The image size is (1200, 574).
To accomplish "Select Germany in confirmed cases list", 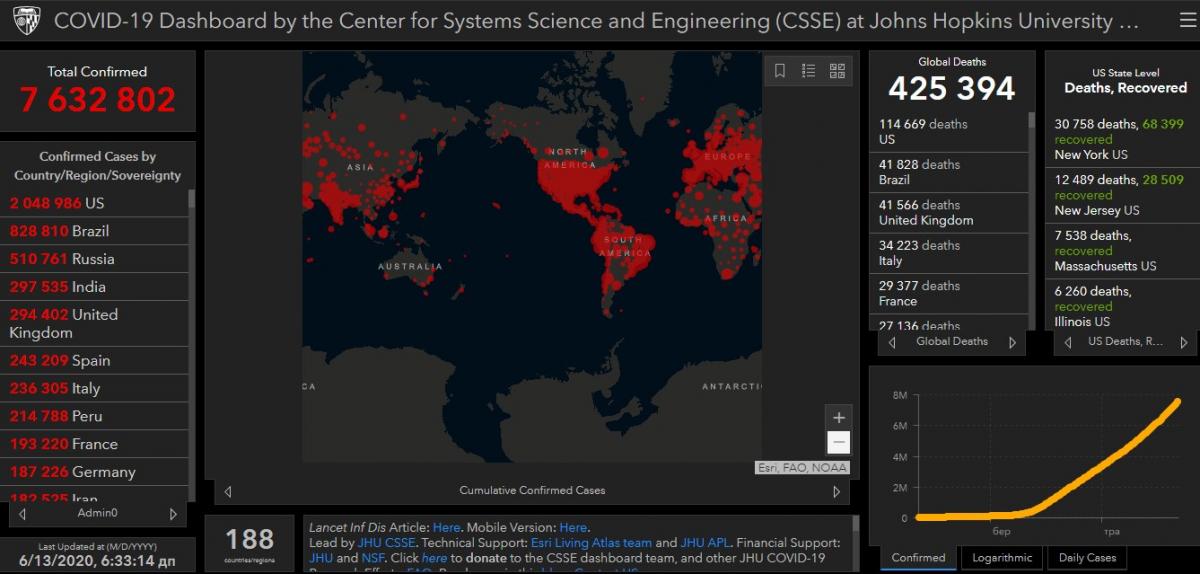I will pyautogui.click(x=94, y=473).
